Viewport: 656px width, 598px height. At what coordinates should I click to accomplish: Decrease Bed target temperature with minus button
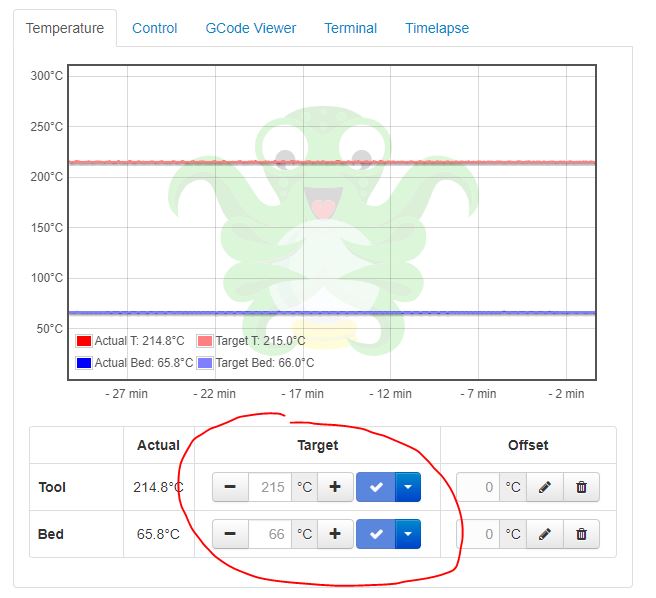click(x=230, y=534)
